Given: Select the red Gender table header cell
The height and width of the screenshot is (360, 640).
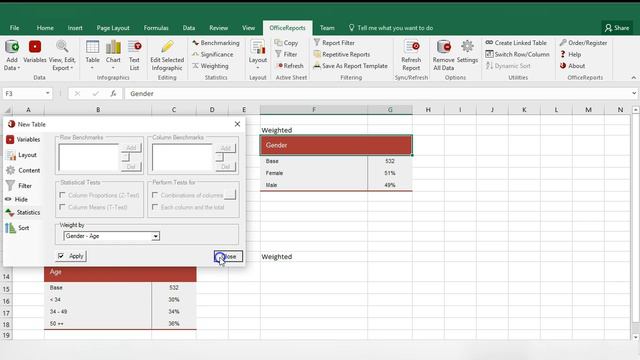Looking at the screenshot, I should (336, 145).
